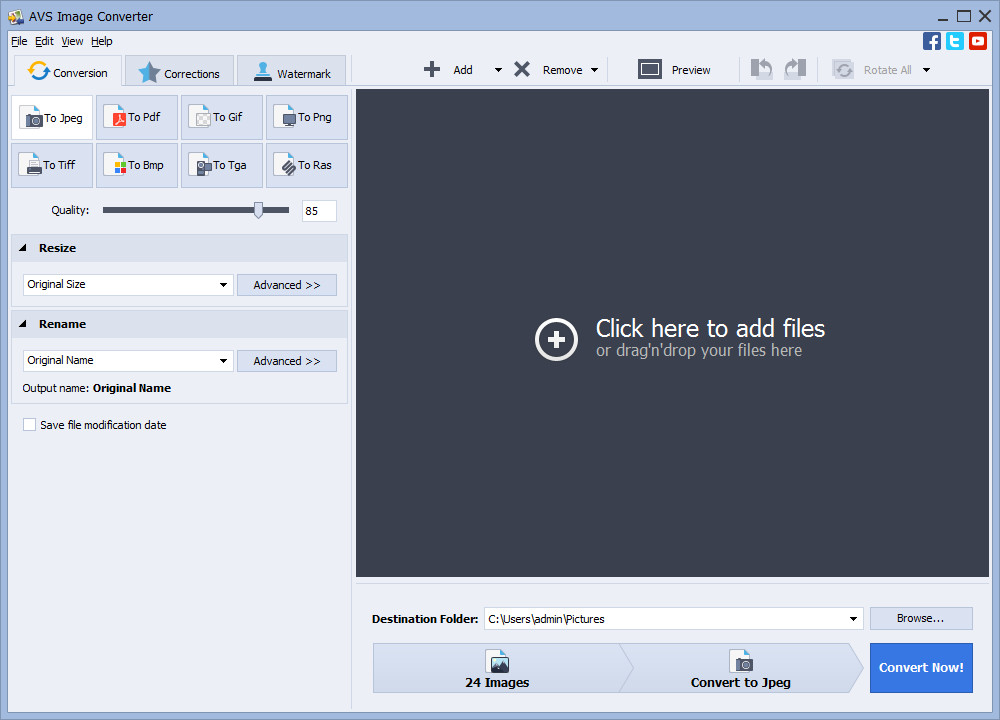Click the Quality value field
The image size is (1000, 720).
320,211
